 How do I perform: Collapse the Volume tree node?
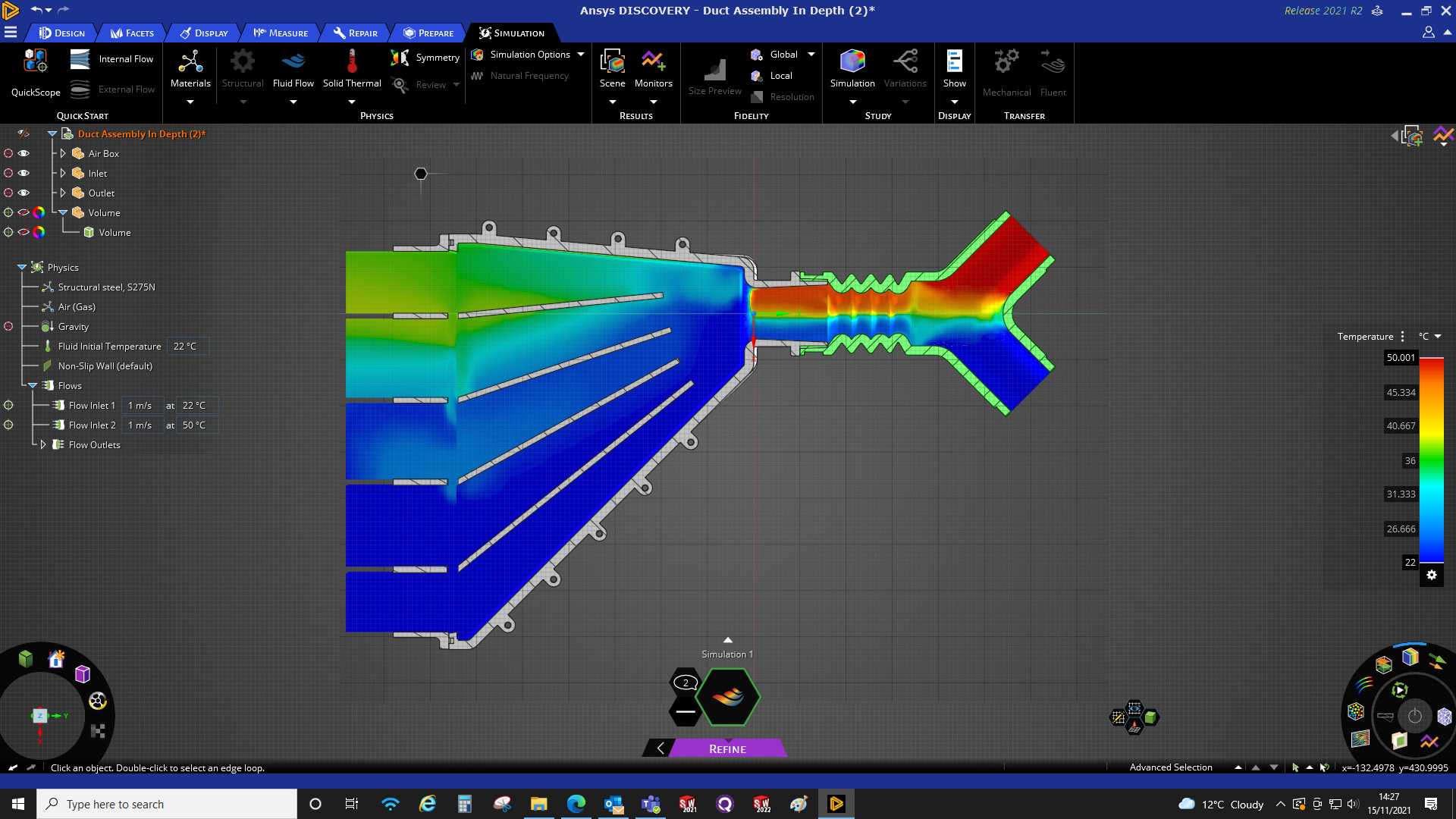(x=63, y=212)
